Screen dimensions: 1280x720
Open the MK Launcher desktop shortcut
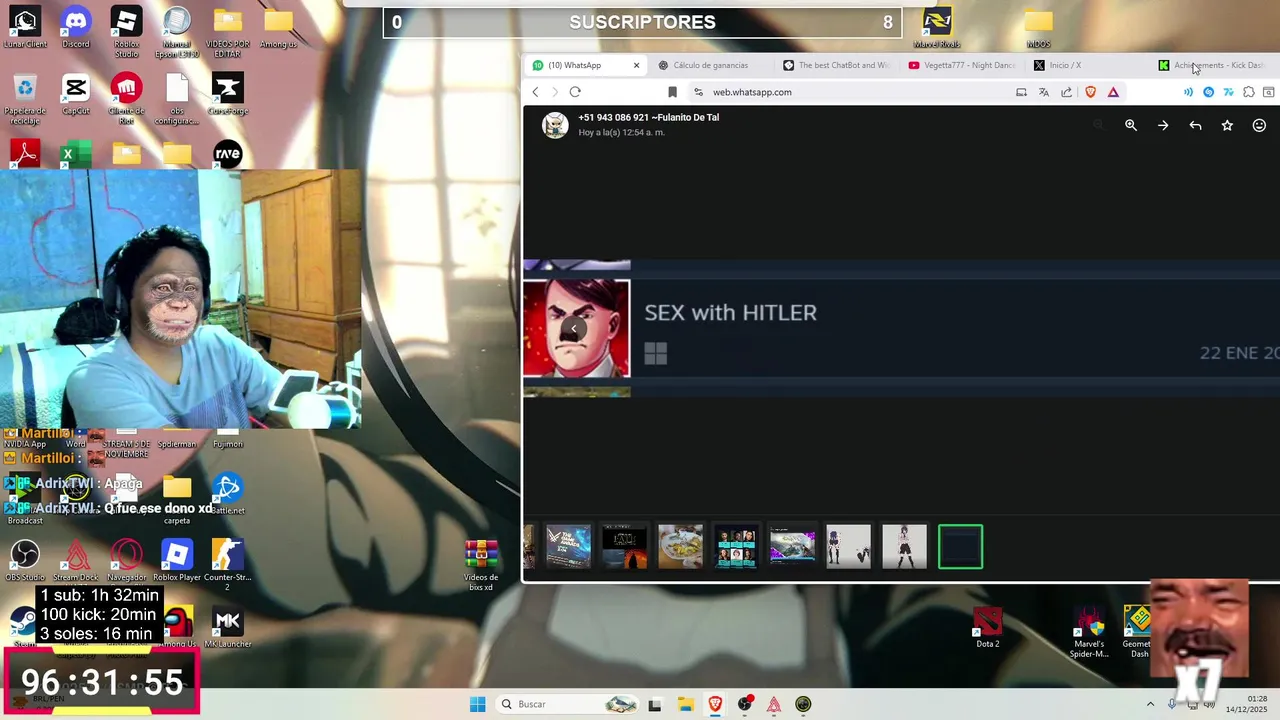[228, 627]
